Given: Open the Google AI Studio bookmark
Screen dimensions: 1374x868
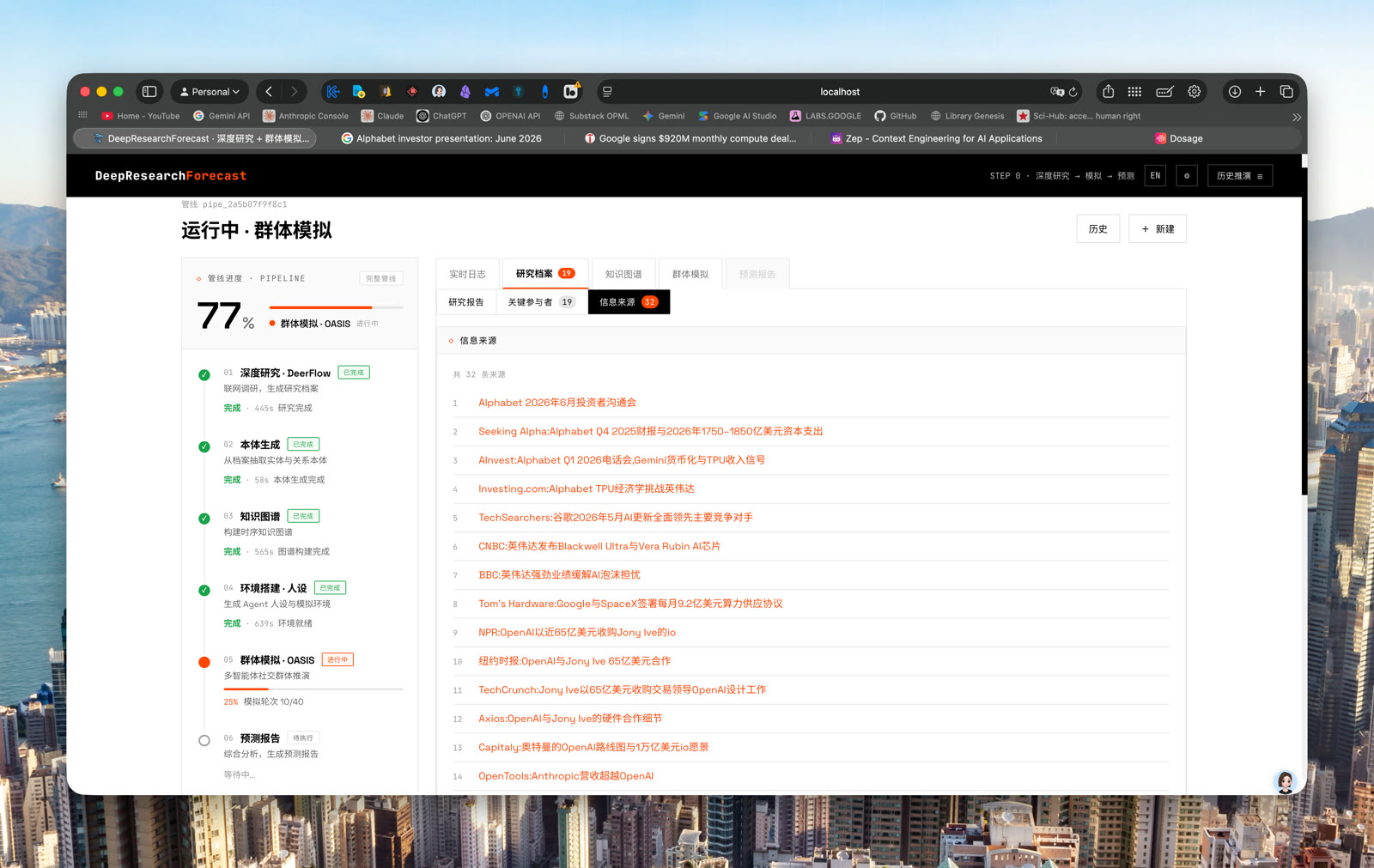Looking at the screenshot, I should coord(737,116).
